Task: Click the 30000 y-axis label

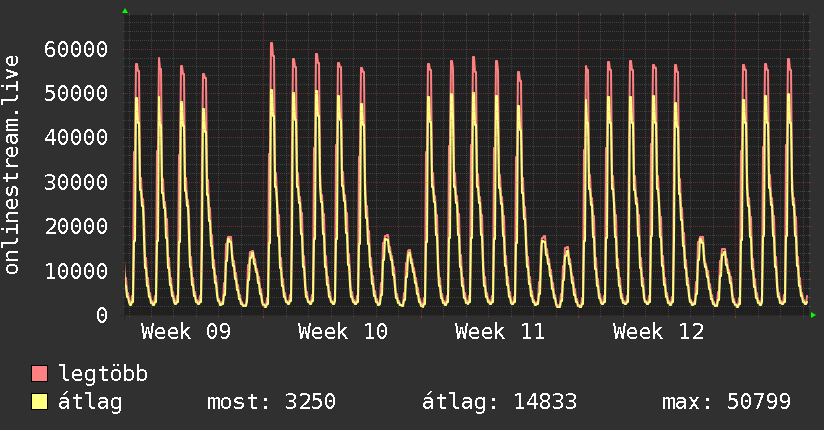Action: pyautogui.click(x=76, y=182)
